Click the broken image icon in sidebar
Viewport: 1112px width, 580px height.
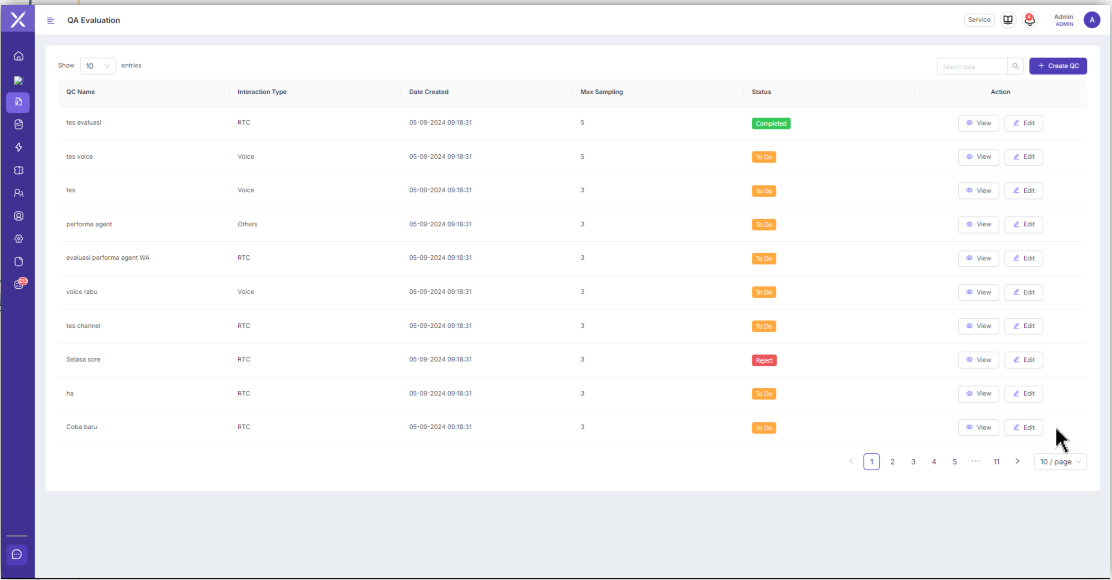18,80
